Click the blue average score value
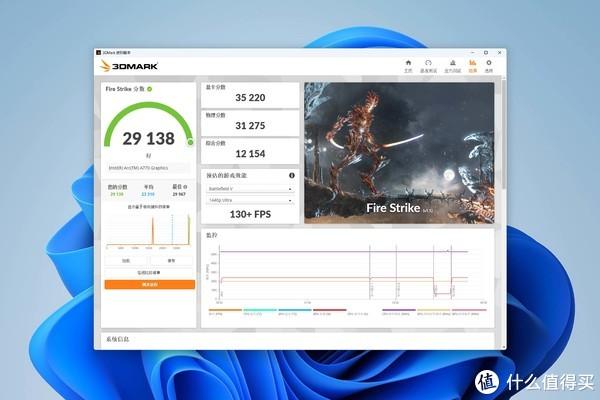This screenshot has width=600, height=400. [x=148, y=194]
